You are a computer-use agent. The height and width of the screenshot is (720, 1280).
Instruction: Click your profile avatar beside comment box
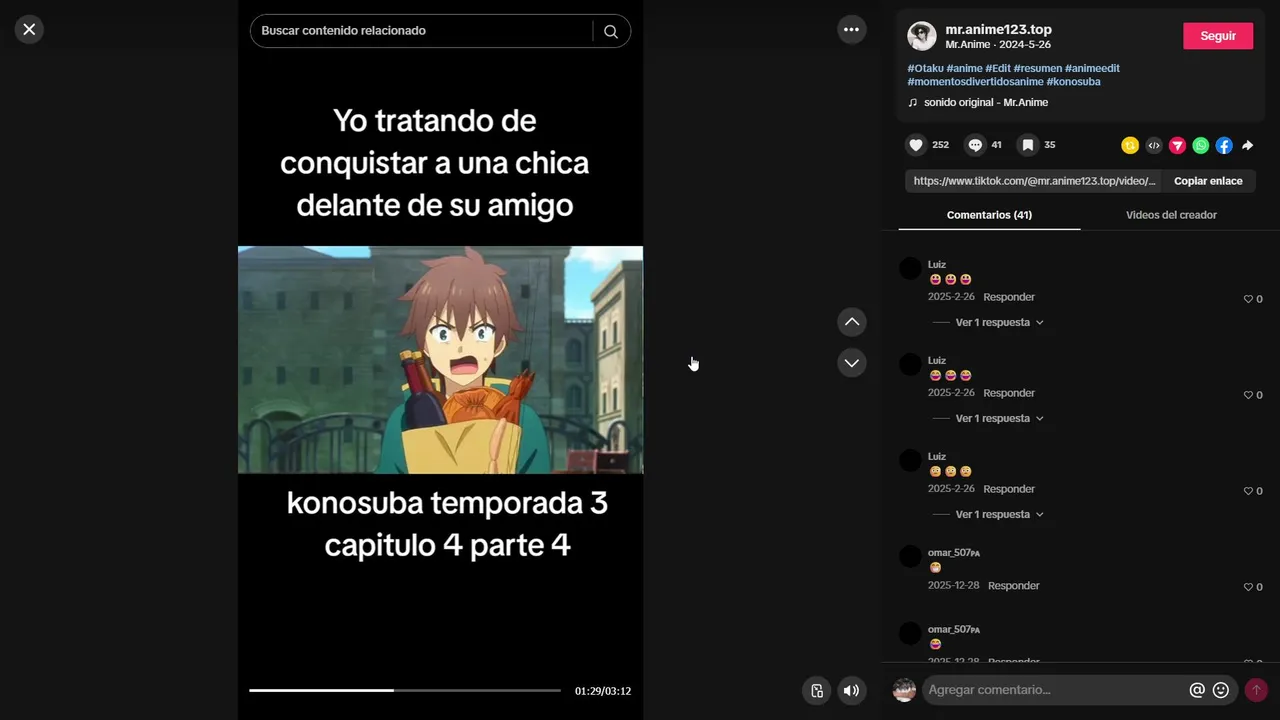pos(904,690)
